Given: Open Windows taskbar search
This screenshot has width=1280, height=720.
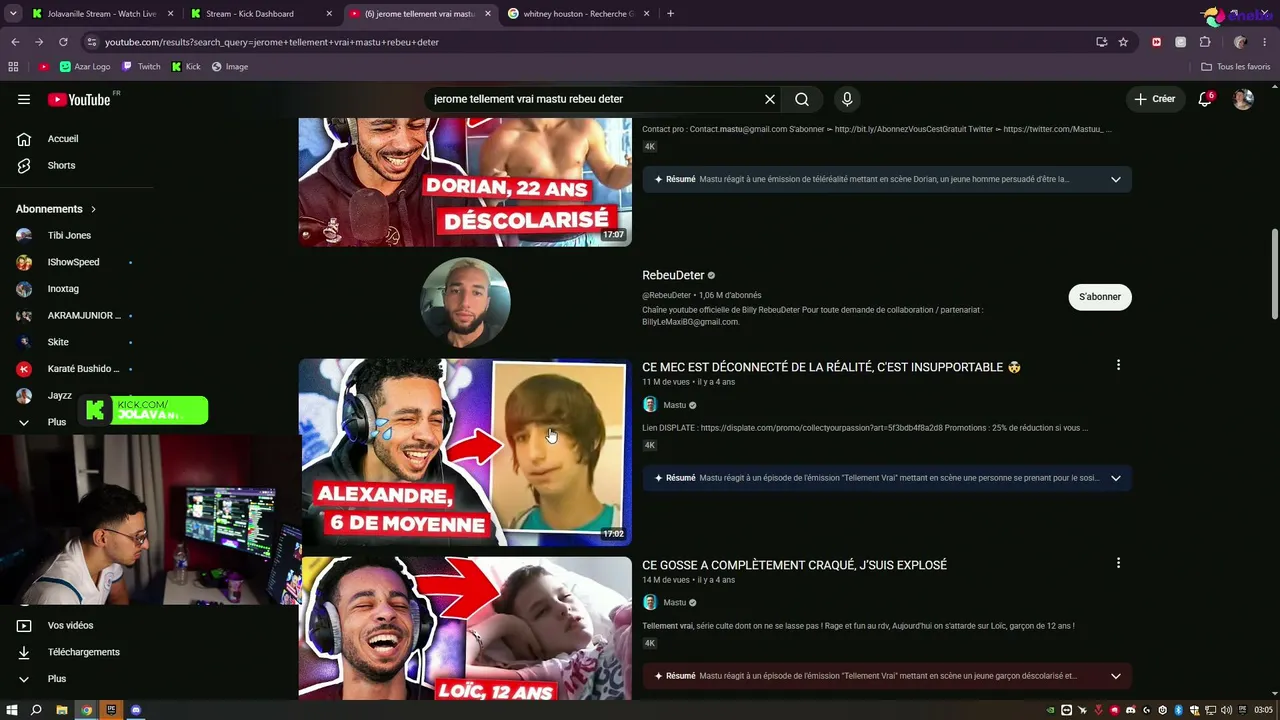Looking at the screenshot, I should 36,710.
